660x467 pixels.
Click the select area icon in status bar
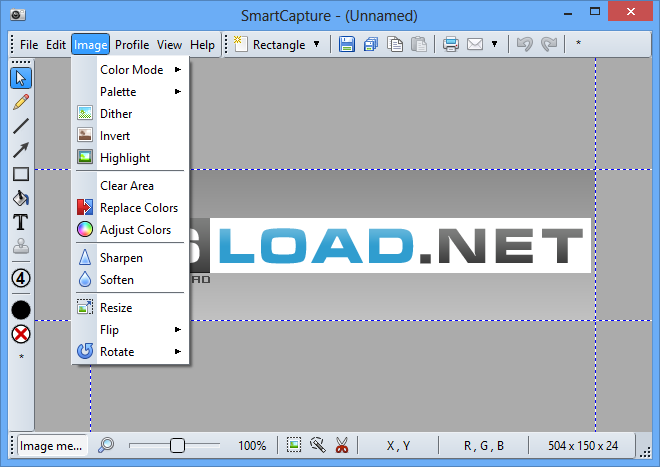(294, 445)
